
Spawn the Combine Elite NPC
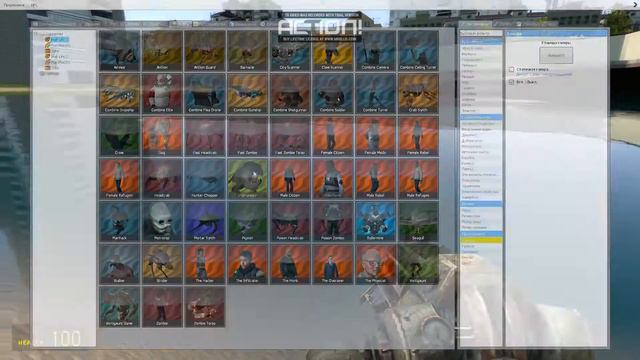pyautogui.click(x=162, y=93)
